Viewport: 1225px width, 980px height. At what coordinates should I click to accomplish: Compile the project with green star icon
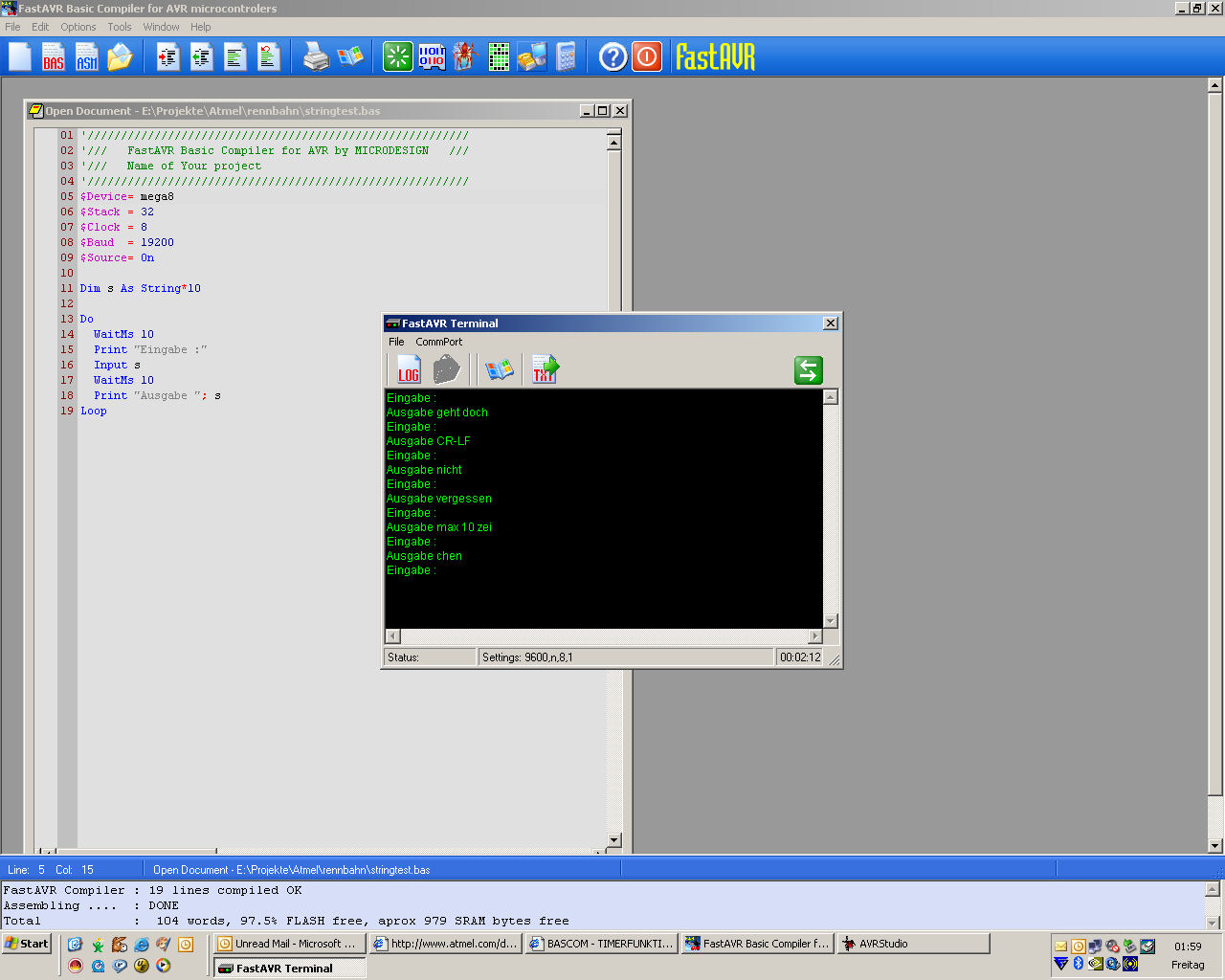pos(397,57)
